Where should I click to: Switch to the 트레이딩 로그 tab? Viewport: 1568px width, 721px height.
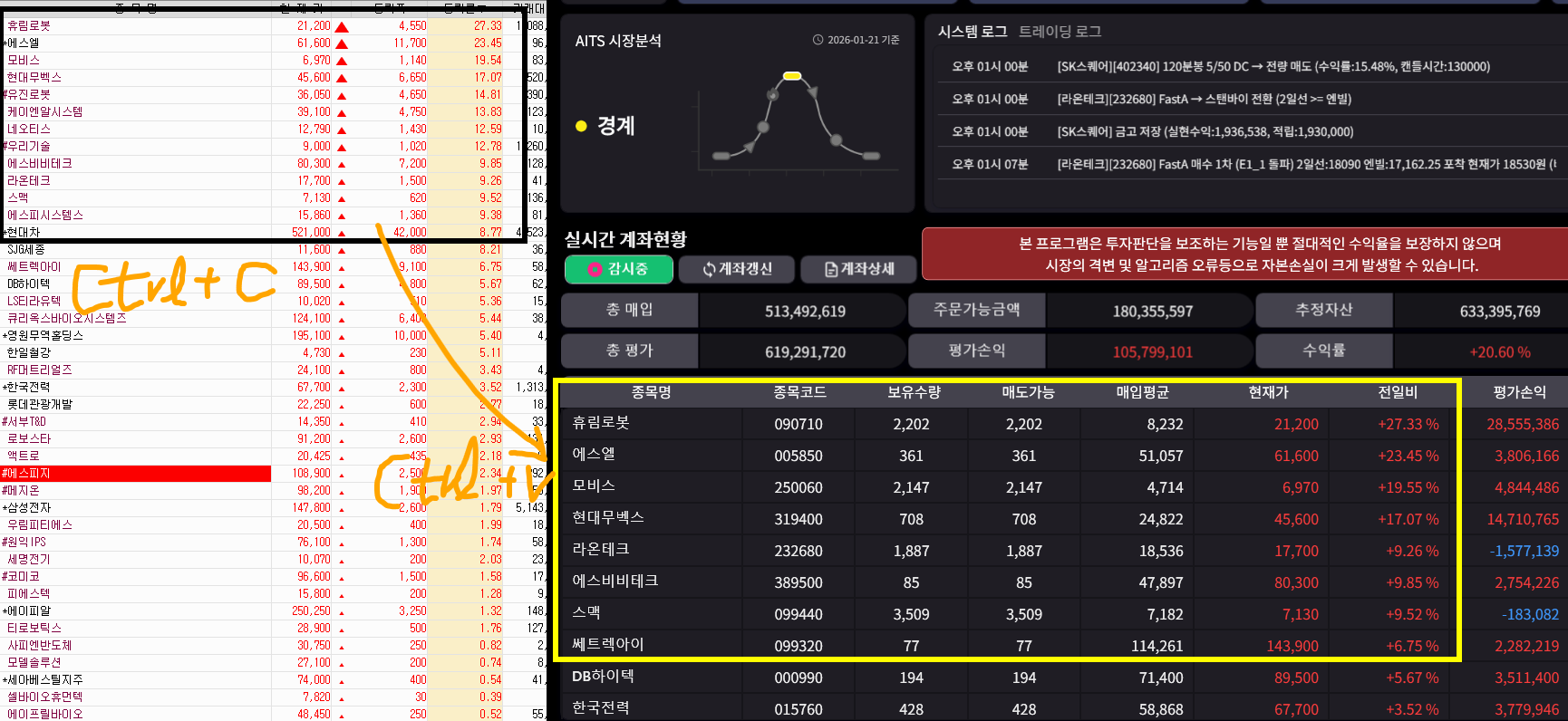point(1060,32)
